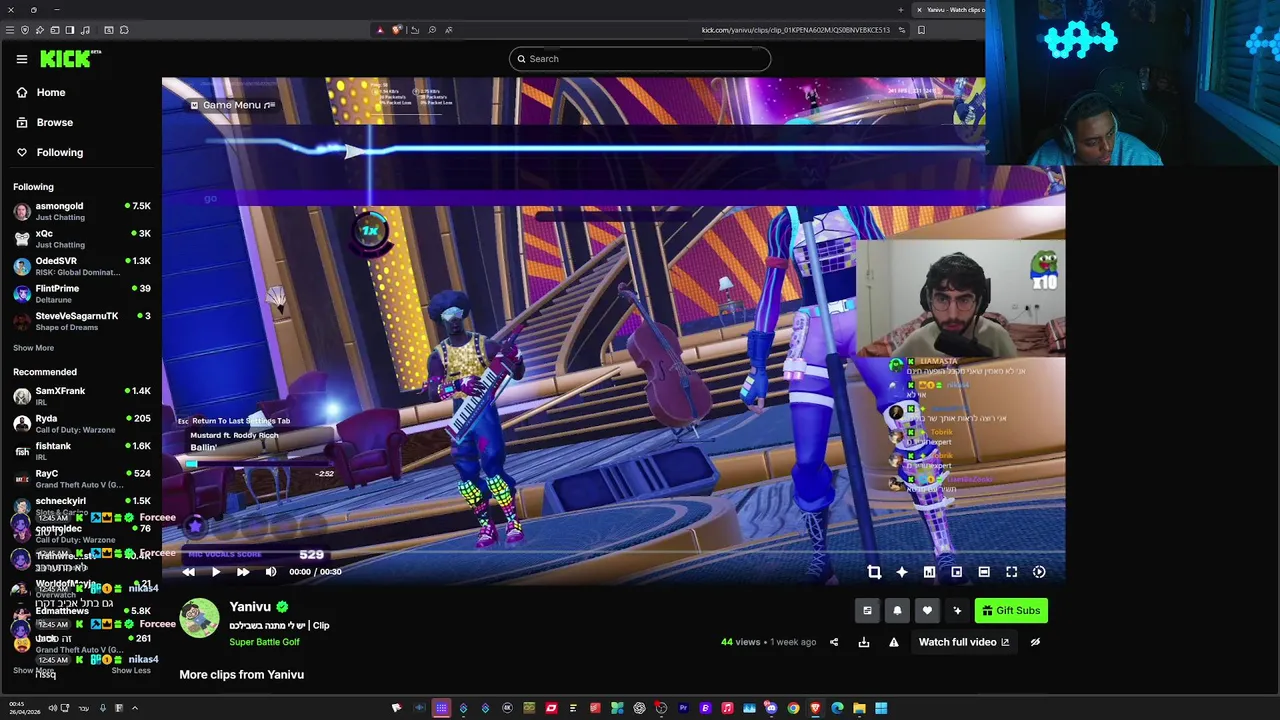Collapse Recommended list with Show Less
Screen dimensions: 1280x720
tap(130, 670)
